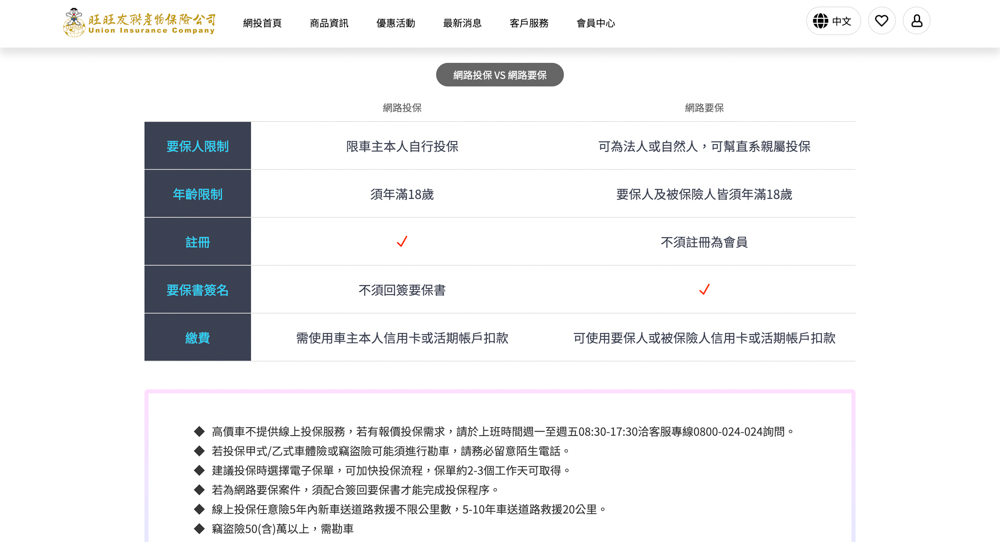Click the cell 可為法人或自然人，可幫直系親屬投保
The image size is (1000, 542).
(704, 146)
